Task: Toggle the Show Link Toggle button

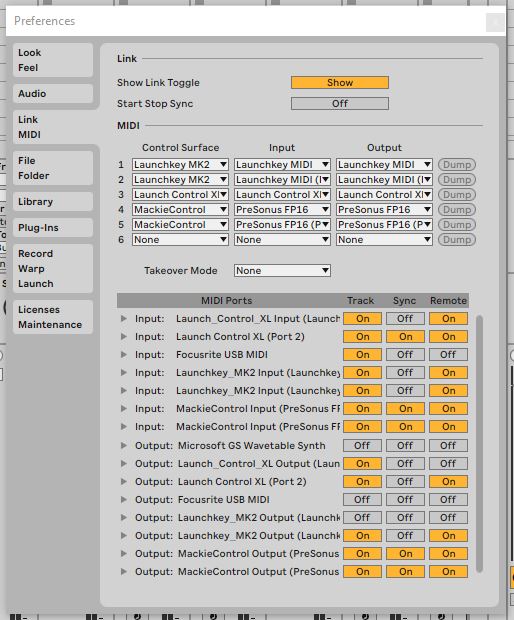Action: pyautogui.click(x=340, y=83)
